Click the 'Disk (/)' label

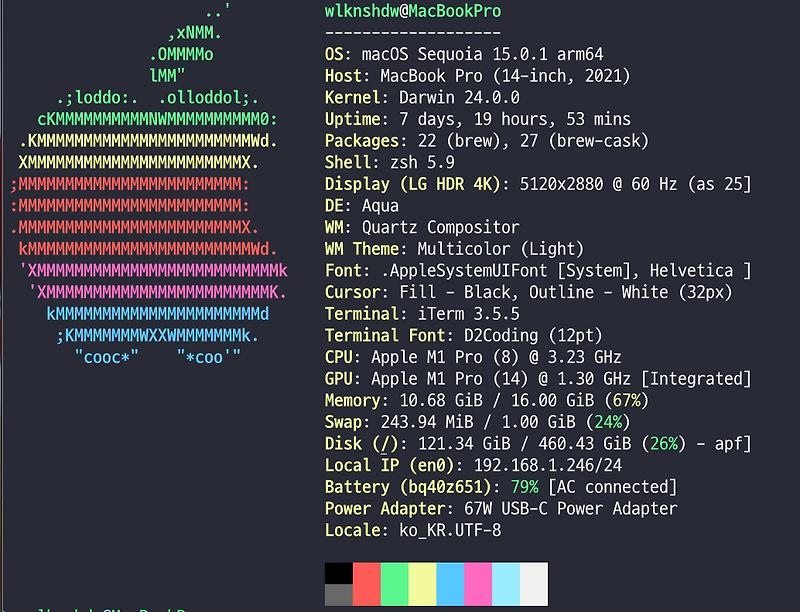click(362, 444)
